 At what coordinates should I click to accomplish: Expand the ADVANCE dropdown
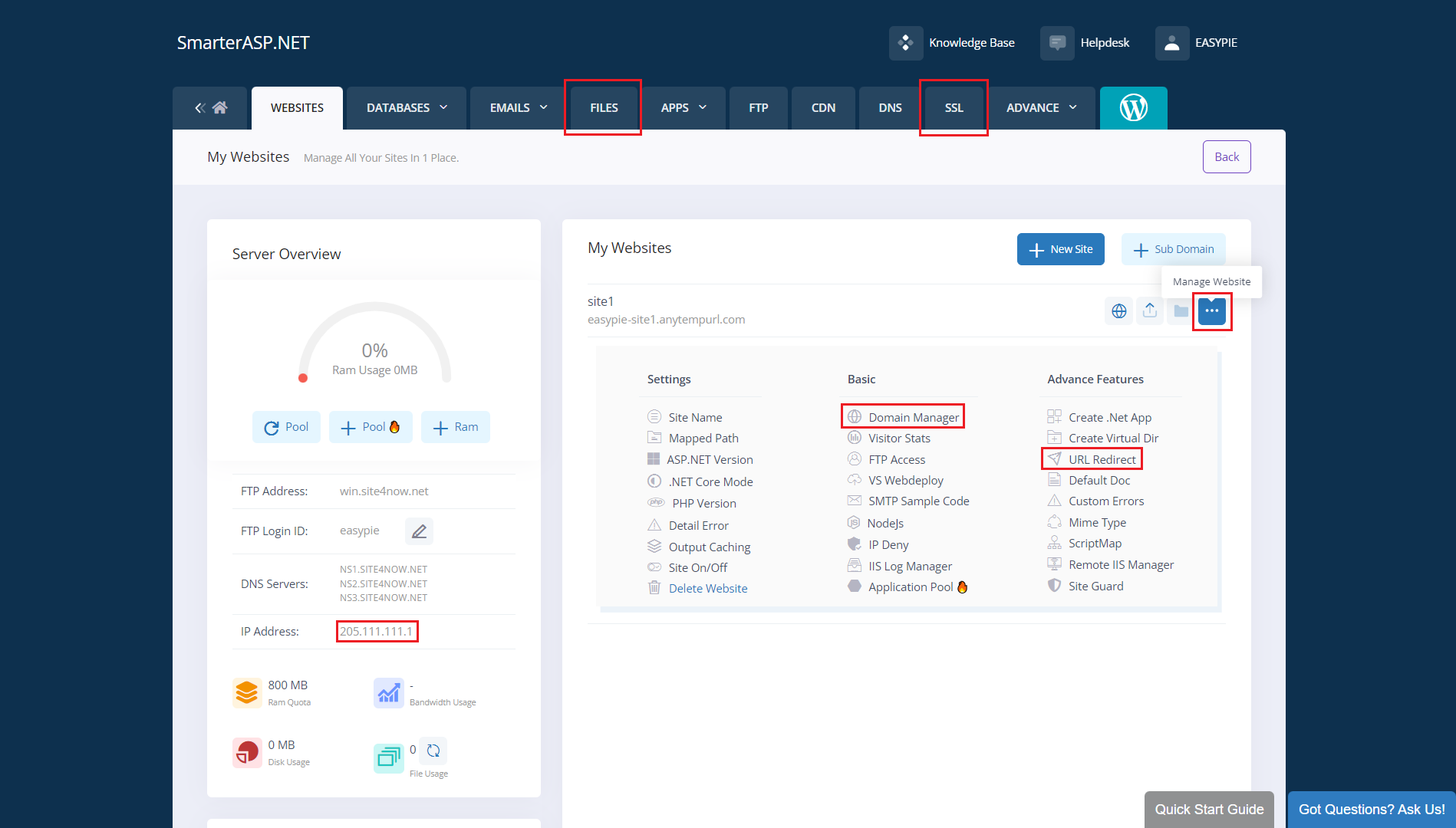(1039, 107)
